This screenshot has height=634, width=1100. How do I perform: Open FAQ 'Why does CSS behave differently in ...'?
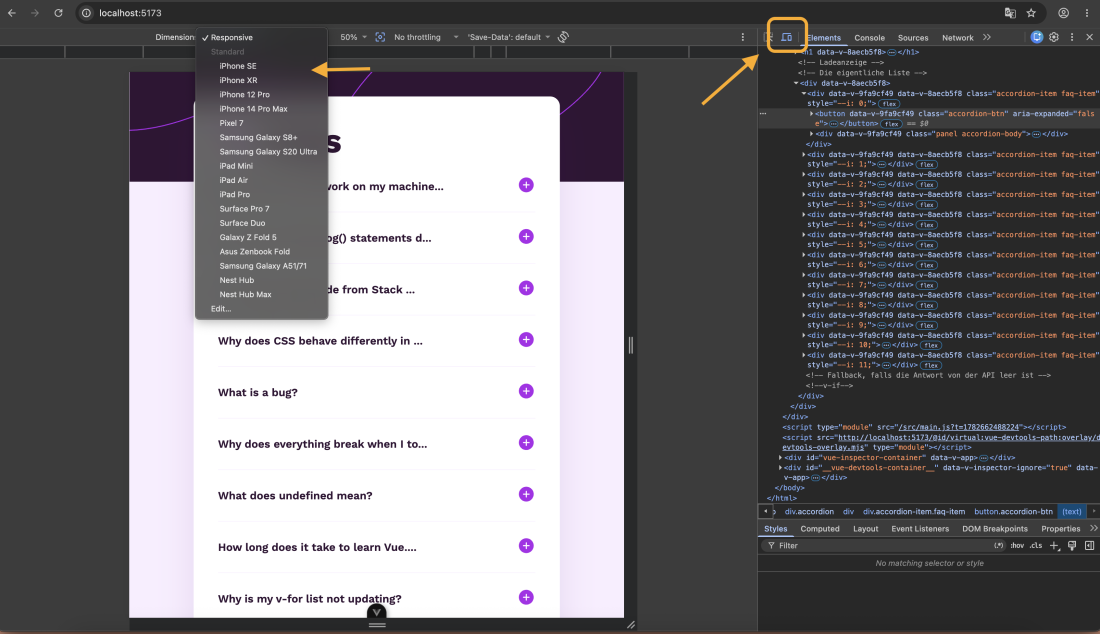(320, 341)
